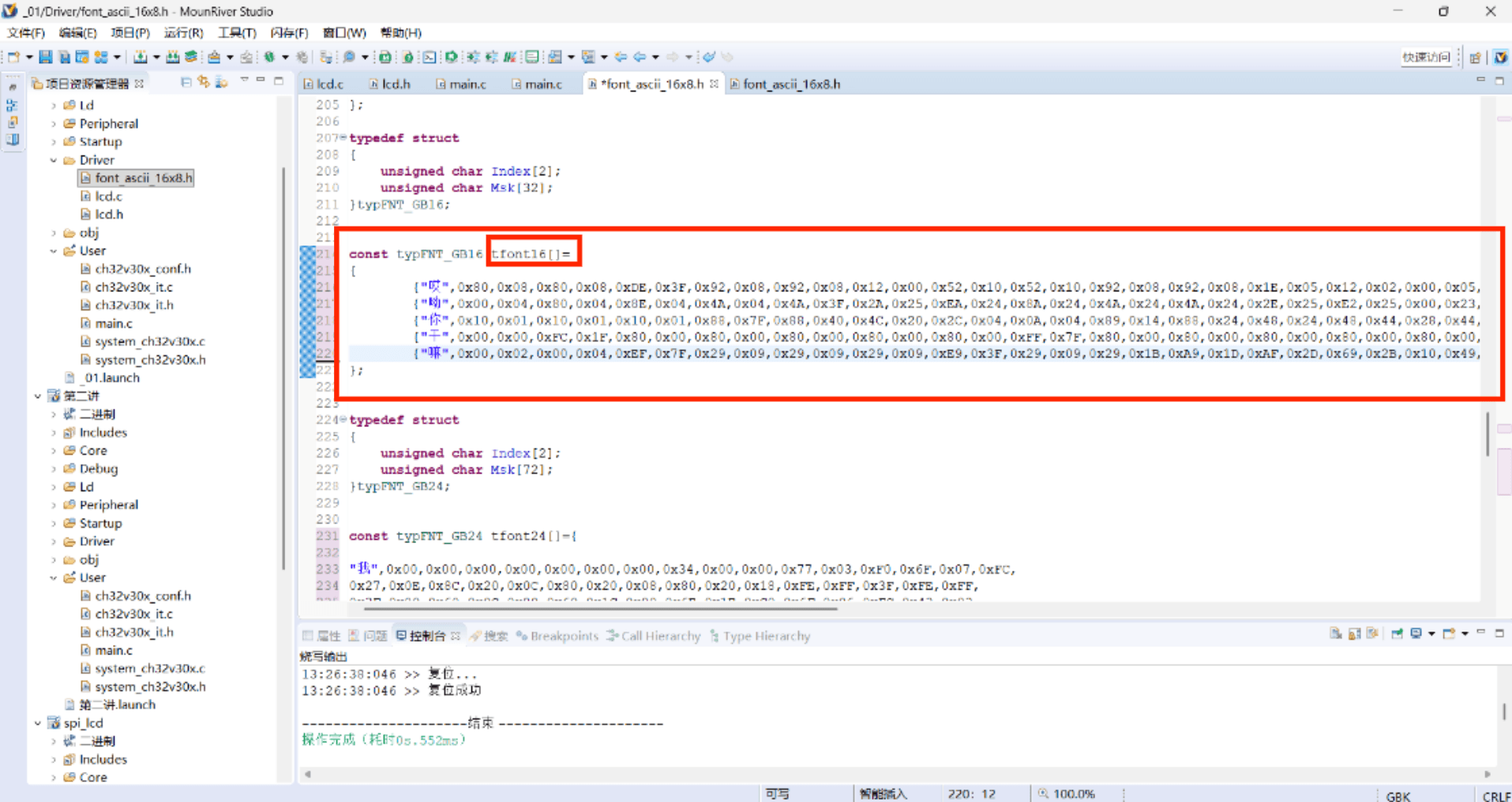
Task: Click the Open Perspective icon
Action: 1475,57
